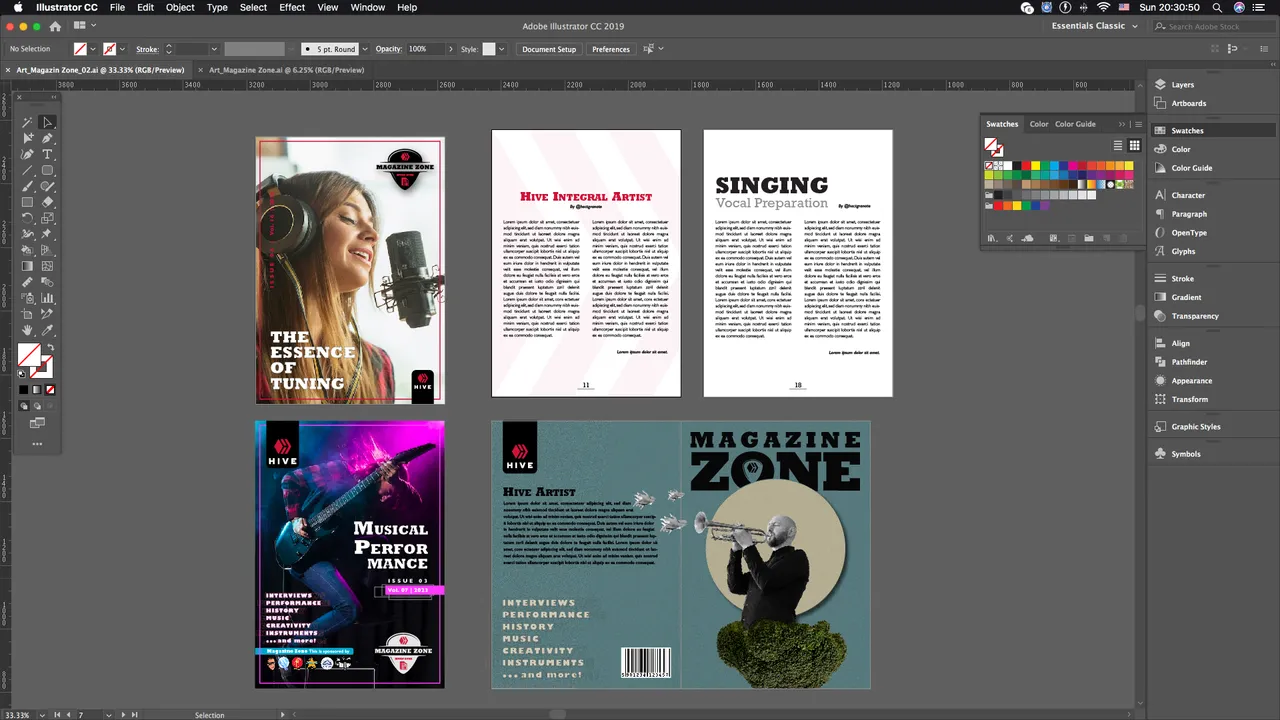Screen dimensions: 1280x720
Task: Select the Hand tool
Action: [x=27, y=330]
